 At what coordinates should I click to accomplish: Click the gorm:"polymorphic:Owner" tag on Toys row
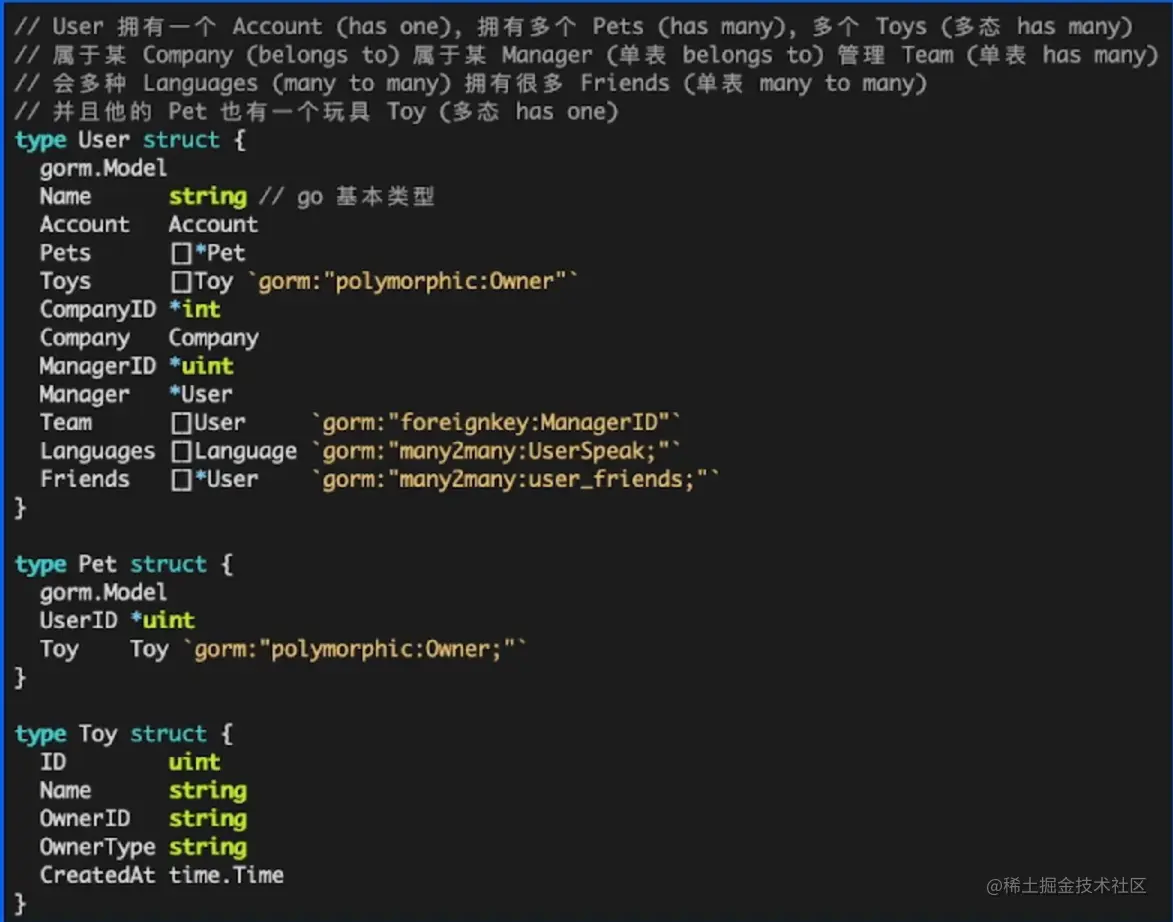click(x=413, y=281)
